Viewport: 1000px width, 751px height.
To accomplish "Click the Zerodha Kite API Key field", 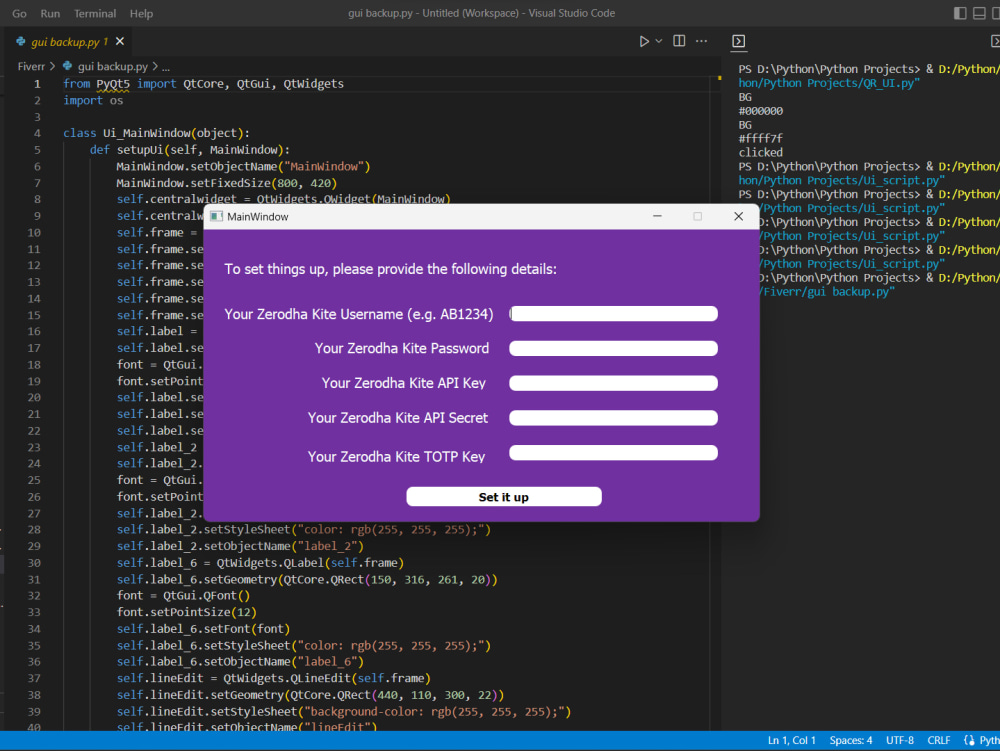I will pyautogui.click(x=614, y=383).
